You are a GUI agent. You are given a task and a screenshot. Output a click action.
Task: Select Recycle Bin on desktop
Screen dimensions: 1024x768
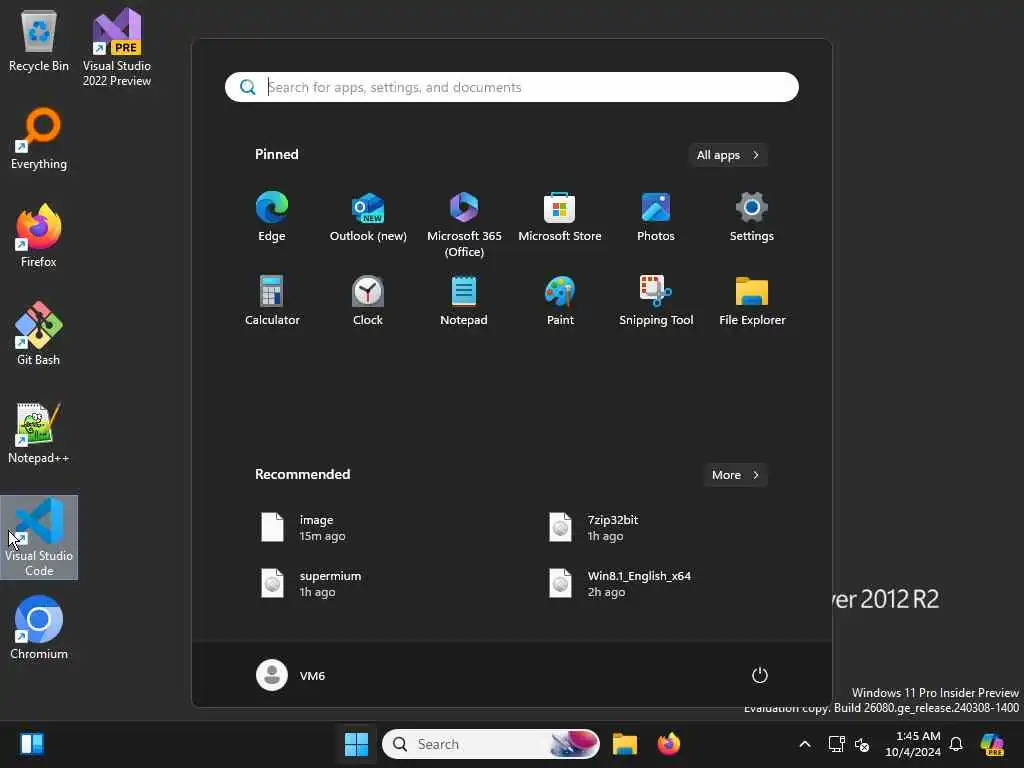[39, 41]
